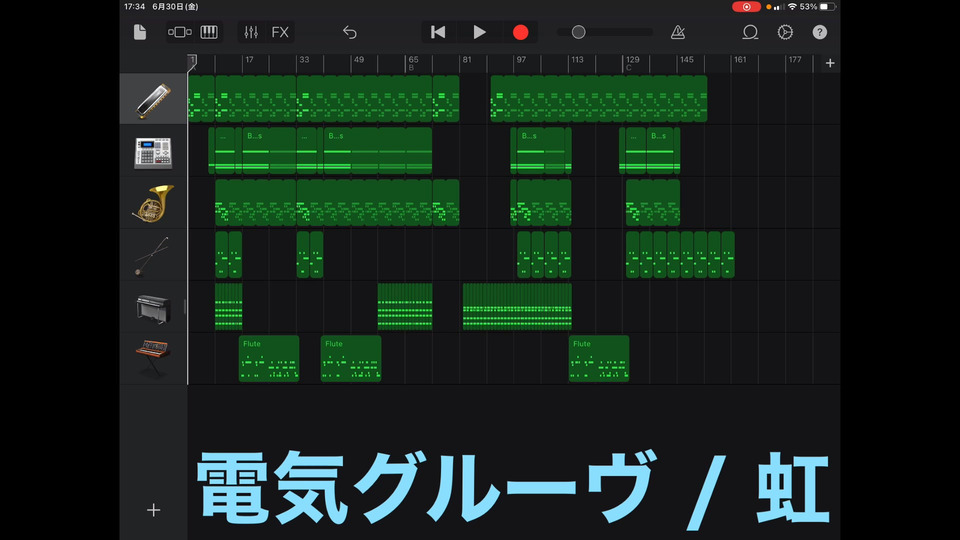Start recording with red Record button
Image resolution: width=960 pixels, height=540 pixels.
[x=520, y=32]
